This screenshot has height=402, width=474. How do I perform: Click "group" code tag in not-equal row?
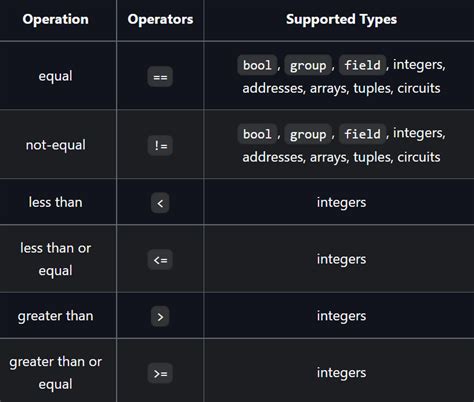point(308,134)
